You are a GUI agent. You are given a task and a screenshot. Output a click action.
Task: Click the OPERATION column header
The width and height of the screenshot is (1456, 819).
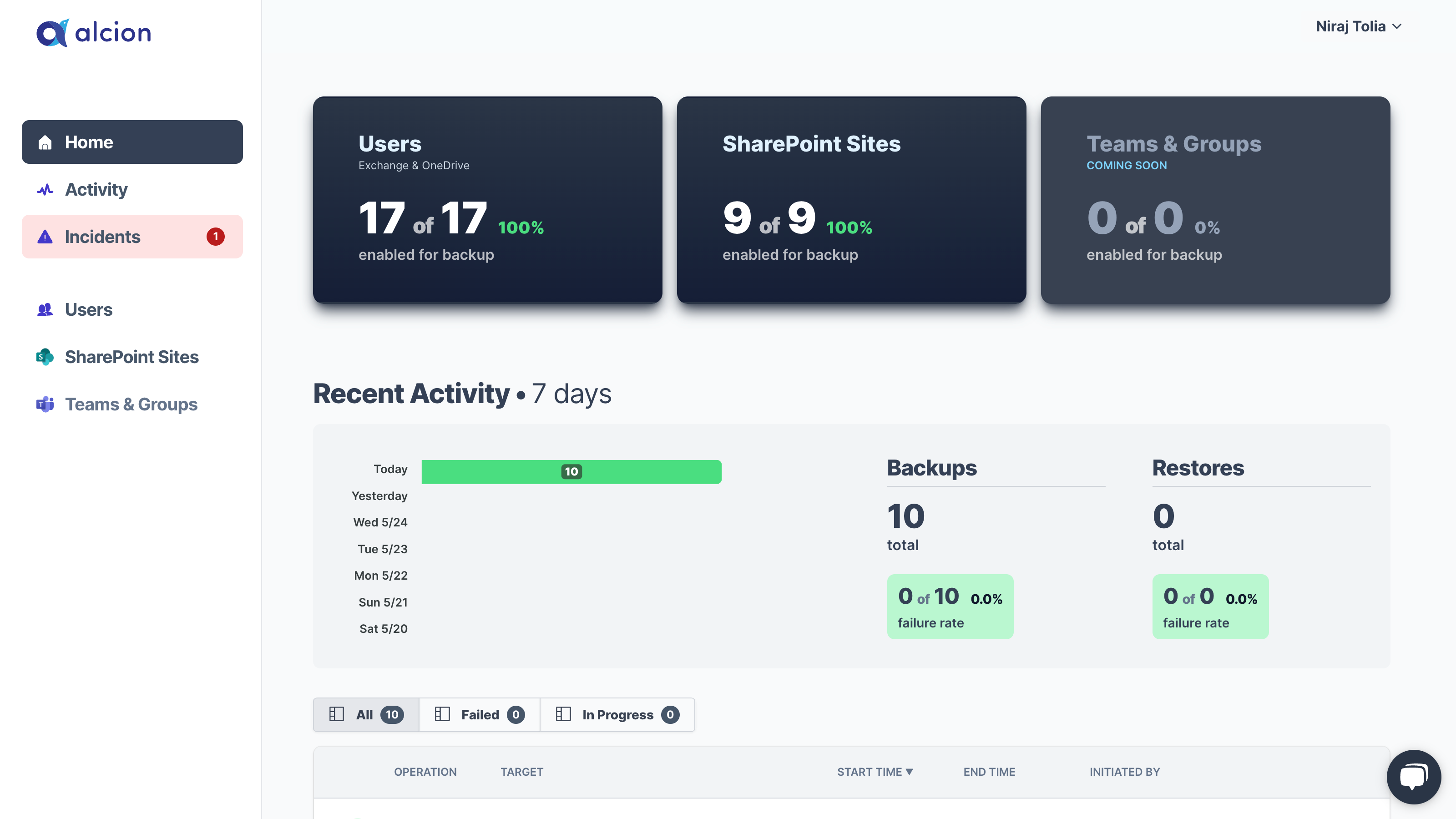pos(425,772)
